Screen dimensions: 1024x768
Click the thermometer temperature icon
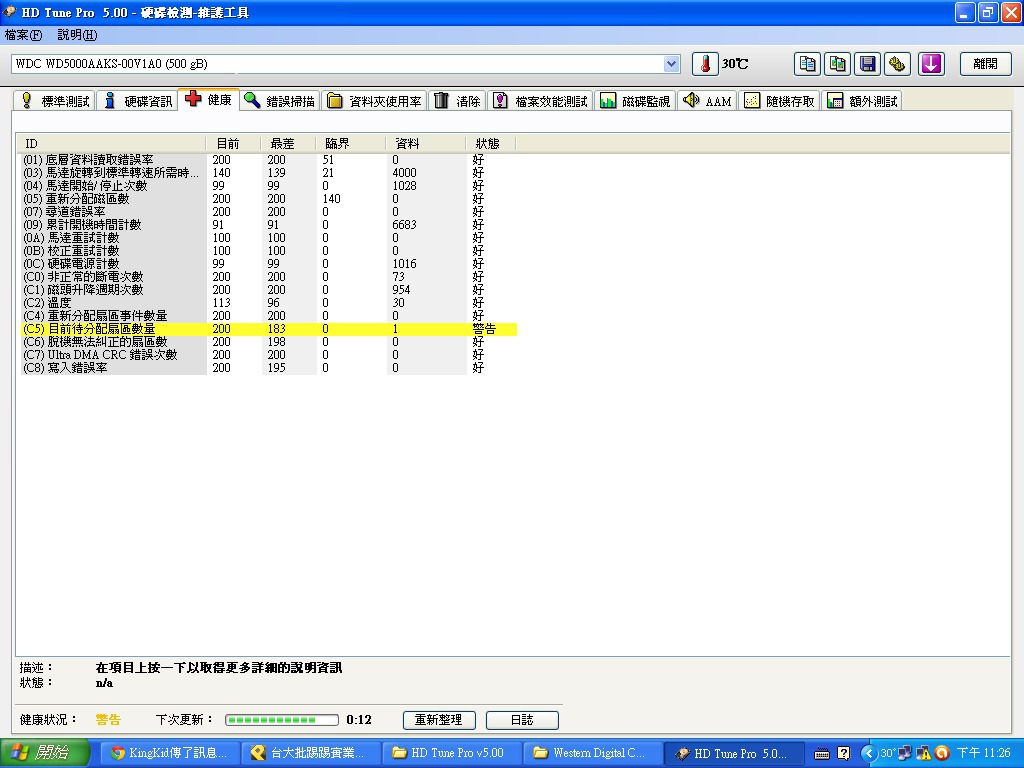coord(705,64)
